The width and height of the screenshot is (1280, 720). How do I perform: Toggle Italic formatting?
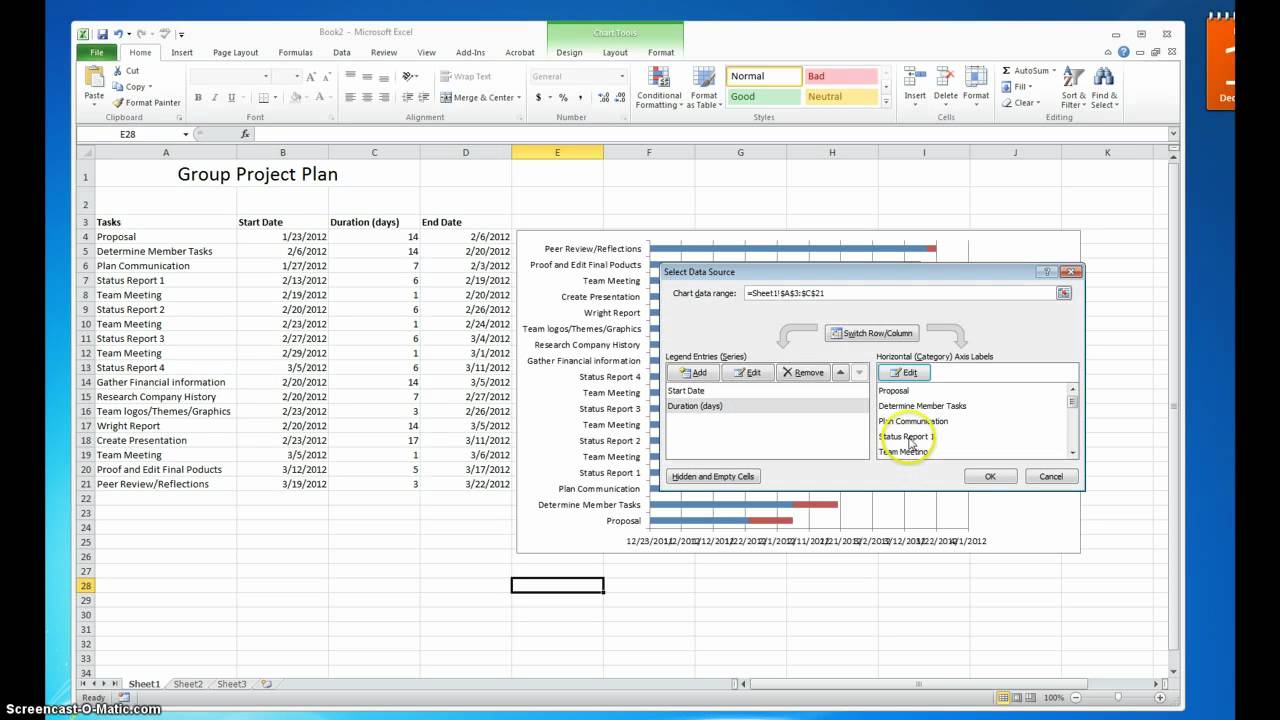[x=215, y=98]
